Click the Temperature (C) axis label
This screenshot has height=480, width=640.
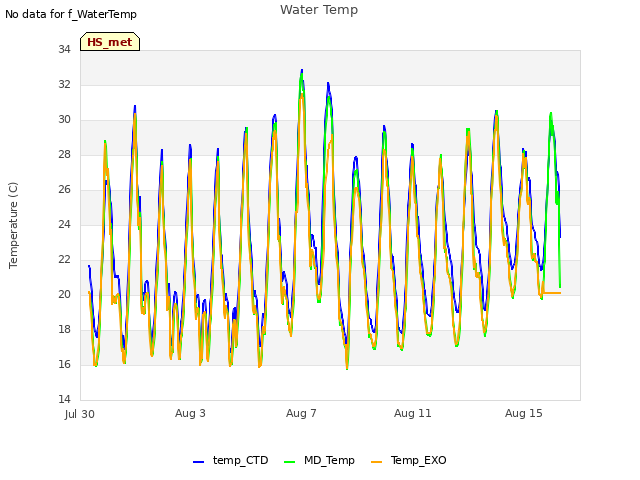coord(13,225)
